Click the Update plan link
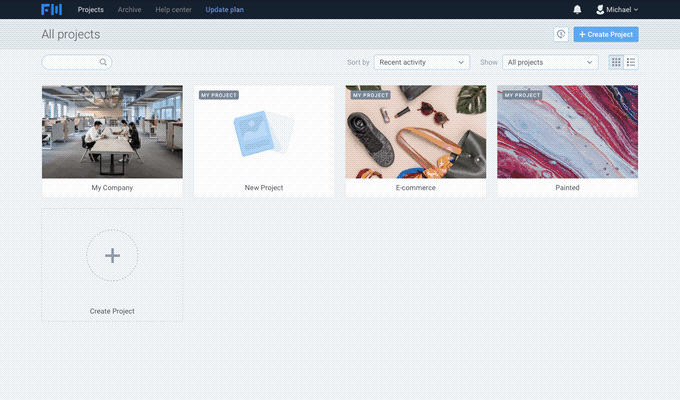 225,10
